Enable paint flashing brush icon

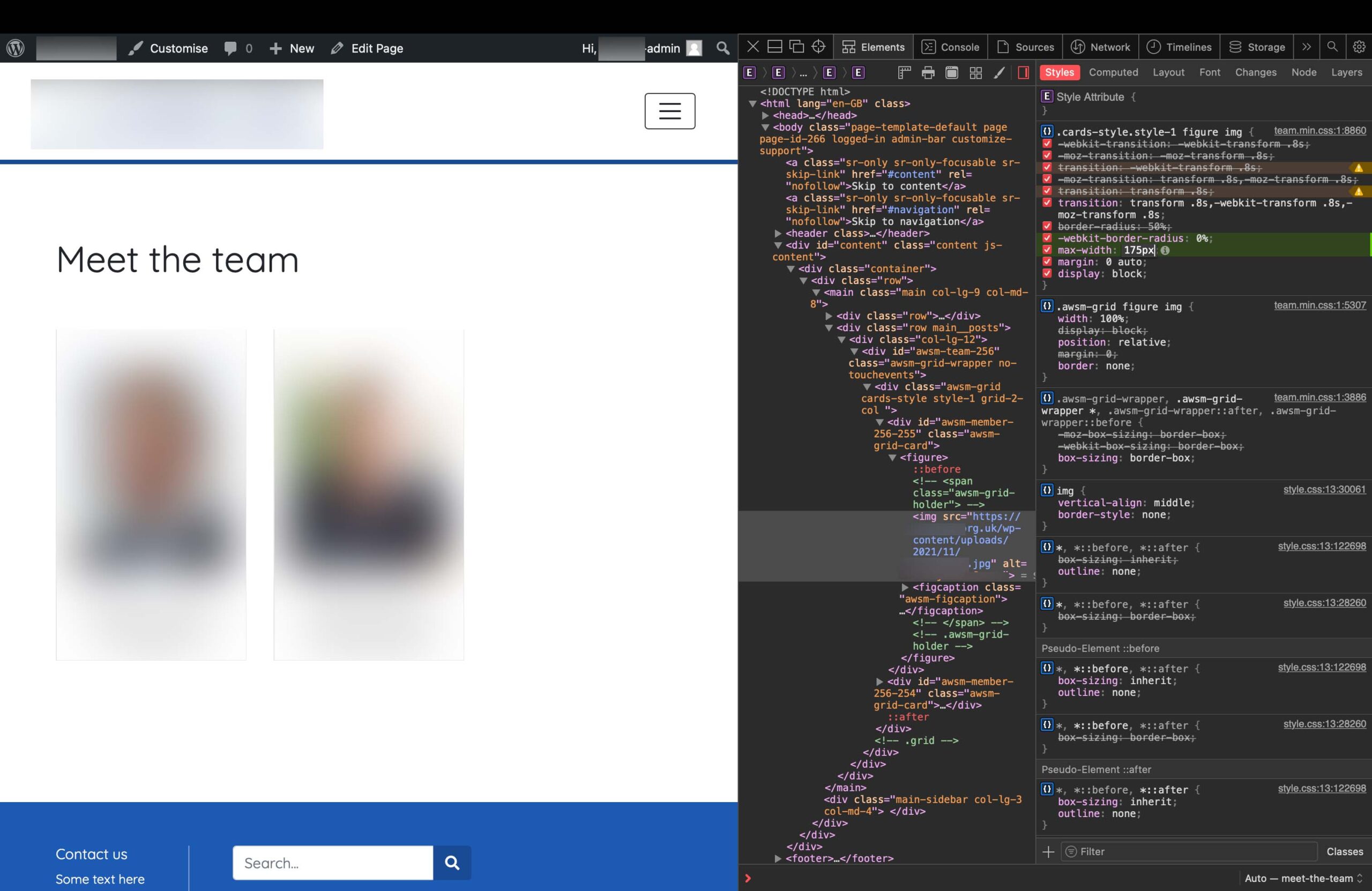click(1000, 73)
